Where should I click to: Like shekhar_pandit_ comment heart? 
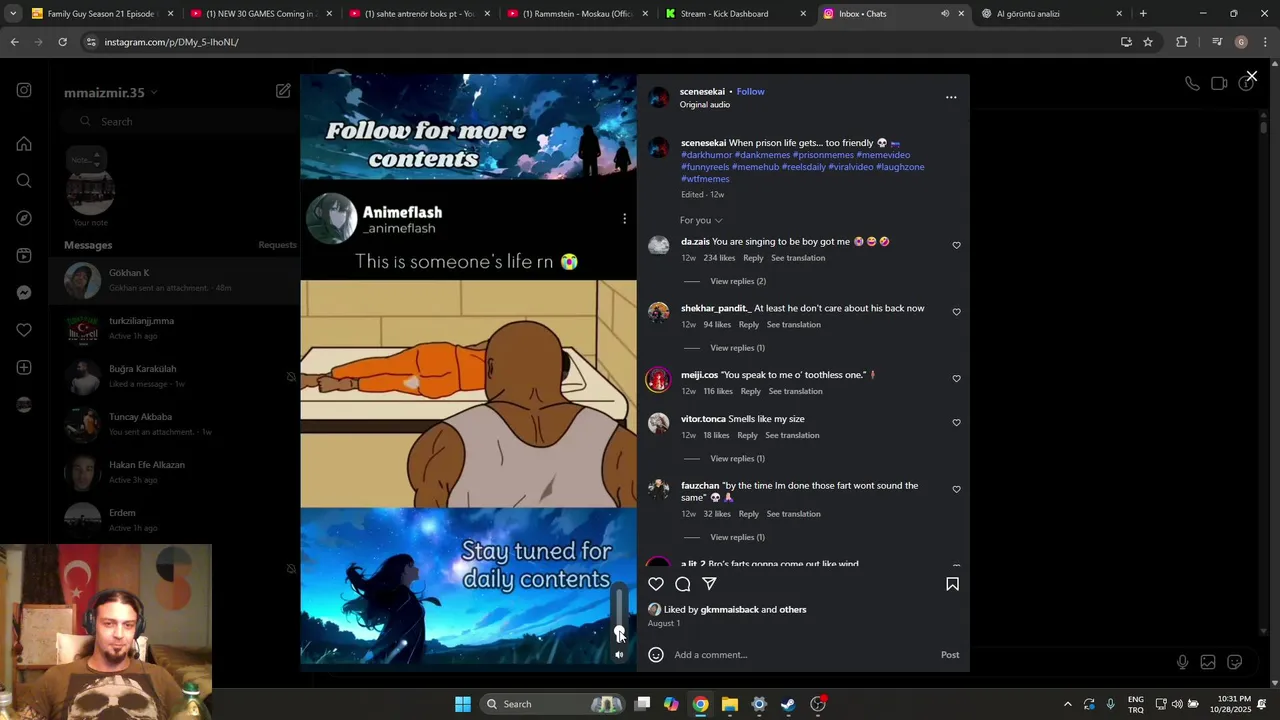[x=956, y=312]
